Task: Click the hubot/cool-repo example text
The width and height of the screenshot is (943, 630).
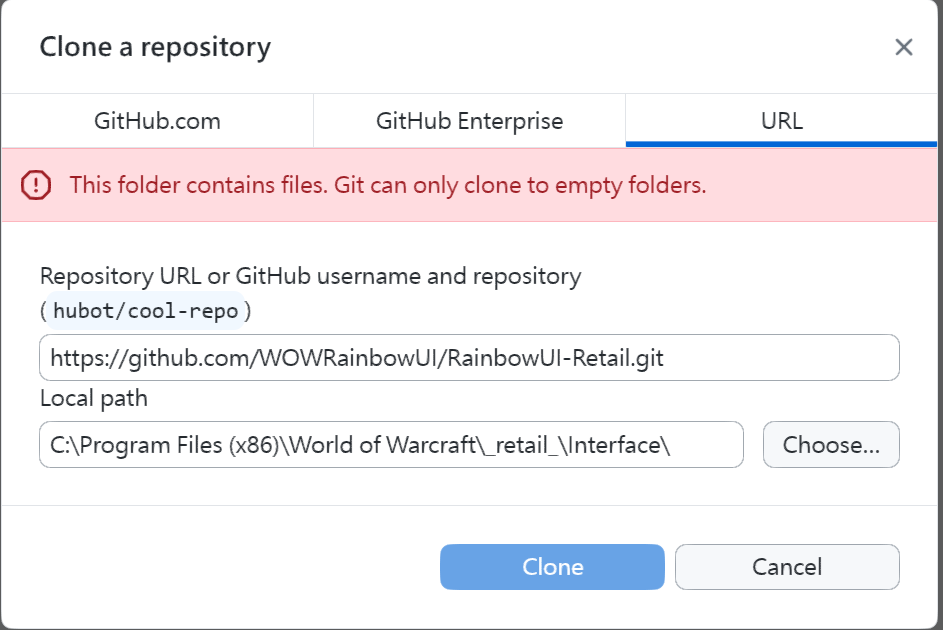Action: click(x=146, y=311)
